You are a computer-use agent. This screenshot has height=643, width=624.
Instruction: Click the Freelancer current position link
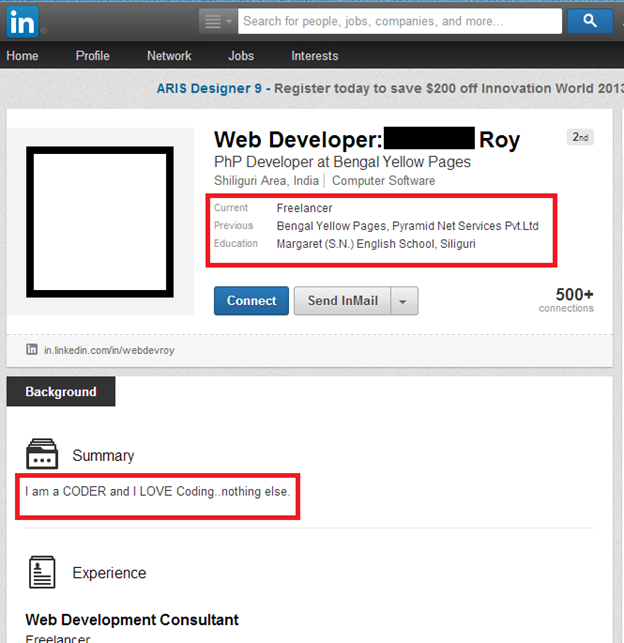pyautogui.click(x=304, y=208)
